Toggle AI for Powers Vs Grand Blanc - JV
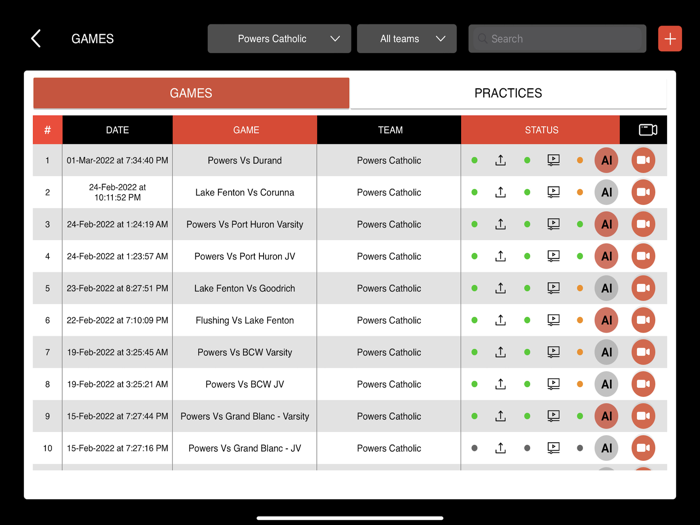The image size is (700, 525). (606, 448)
